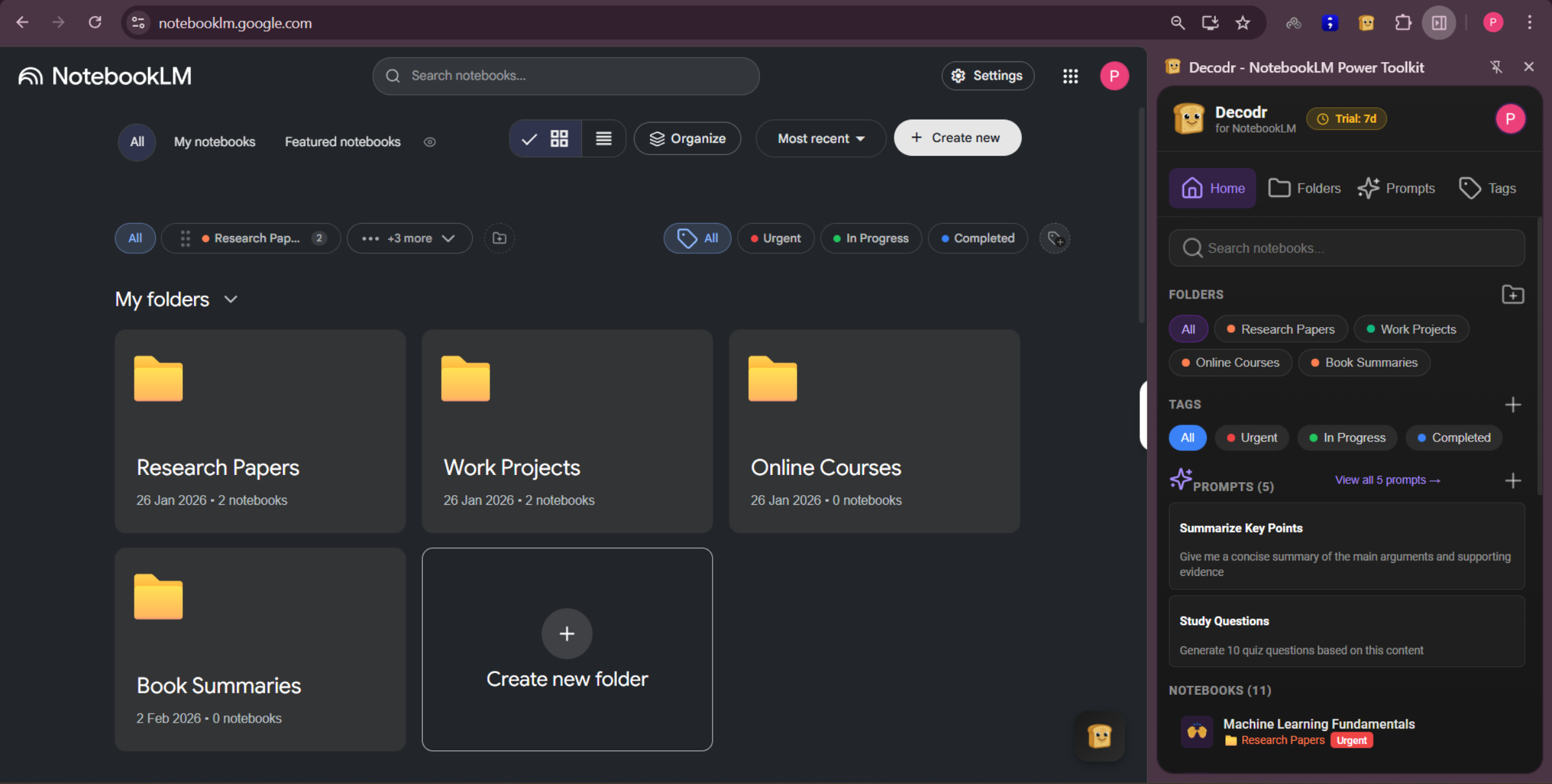Open the Folders tab in Decodr
1552x784 pixels.
point(1304,188)
